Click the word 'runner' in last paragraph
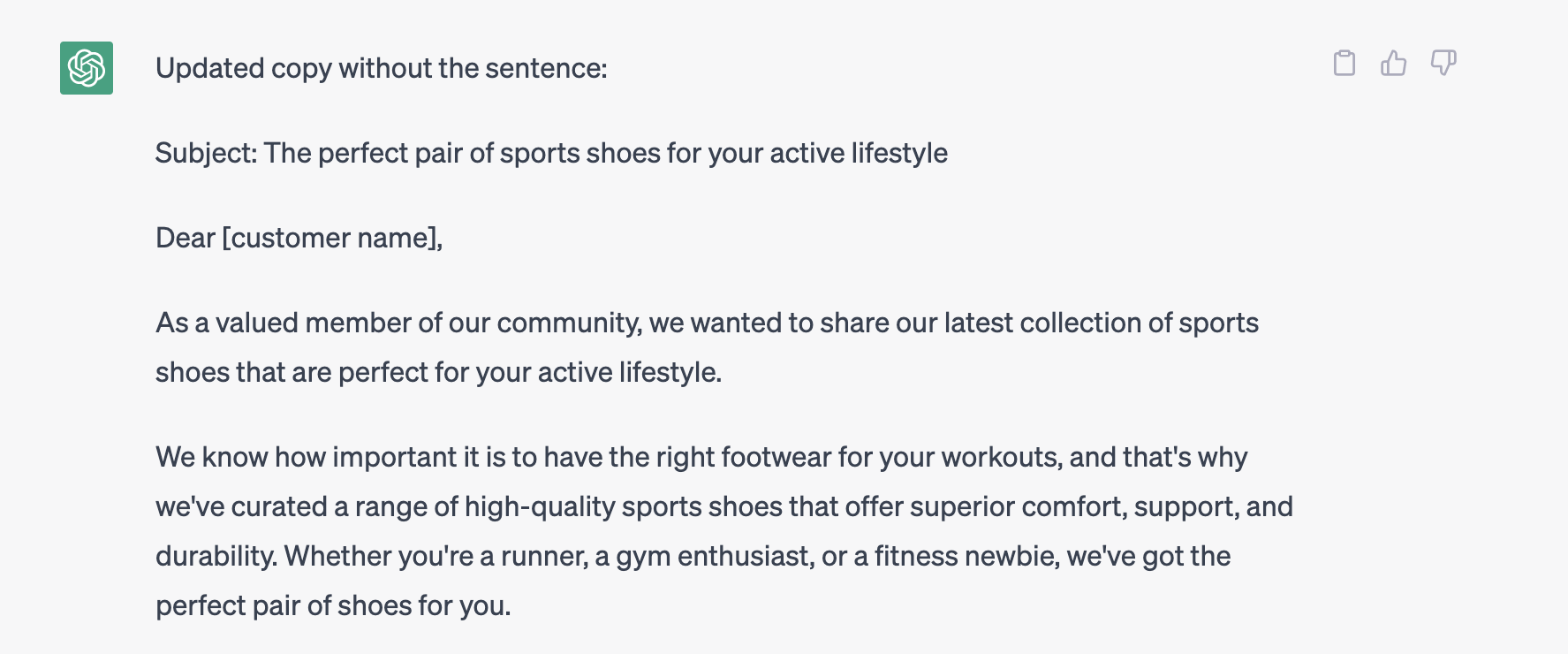The image size is (1568, 654). (x=542, y=556)
